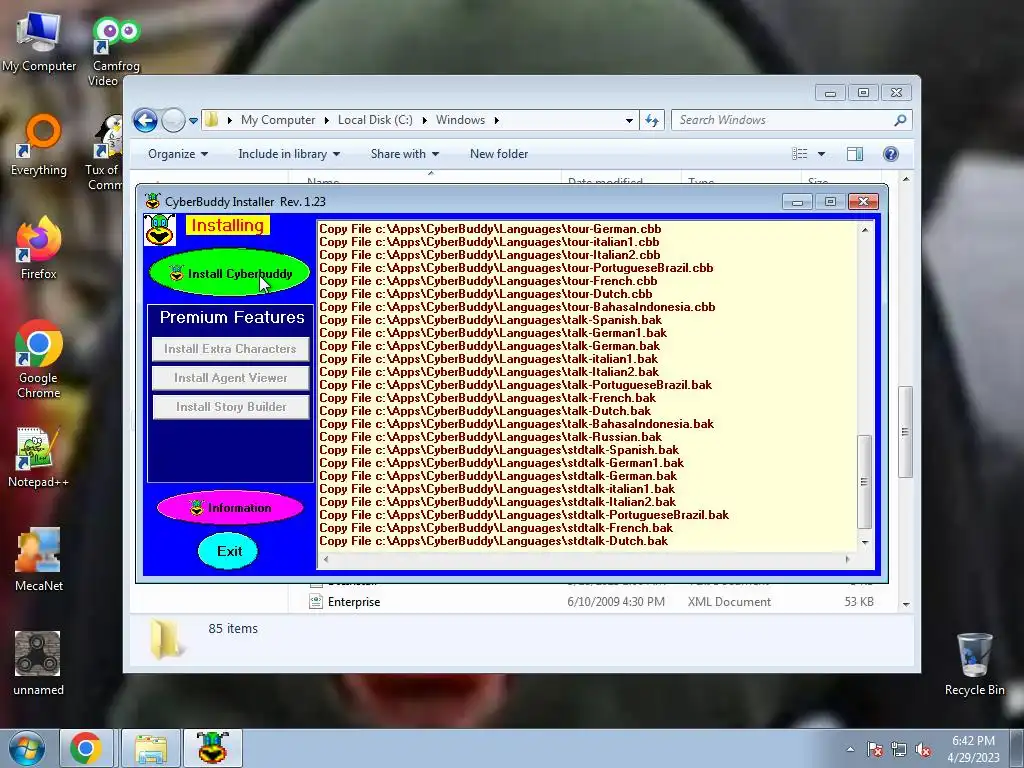
Task: Open recent pages dropdown in Explorer
Action: click(193, 121)
